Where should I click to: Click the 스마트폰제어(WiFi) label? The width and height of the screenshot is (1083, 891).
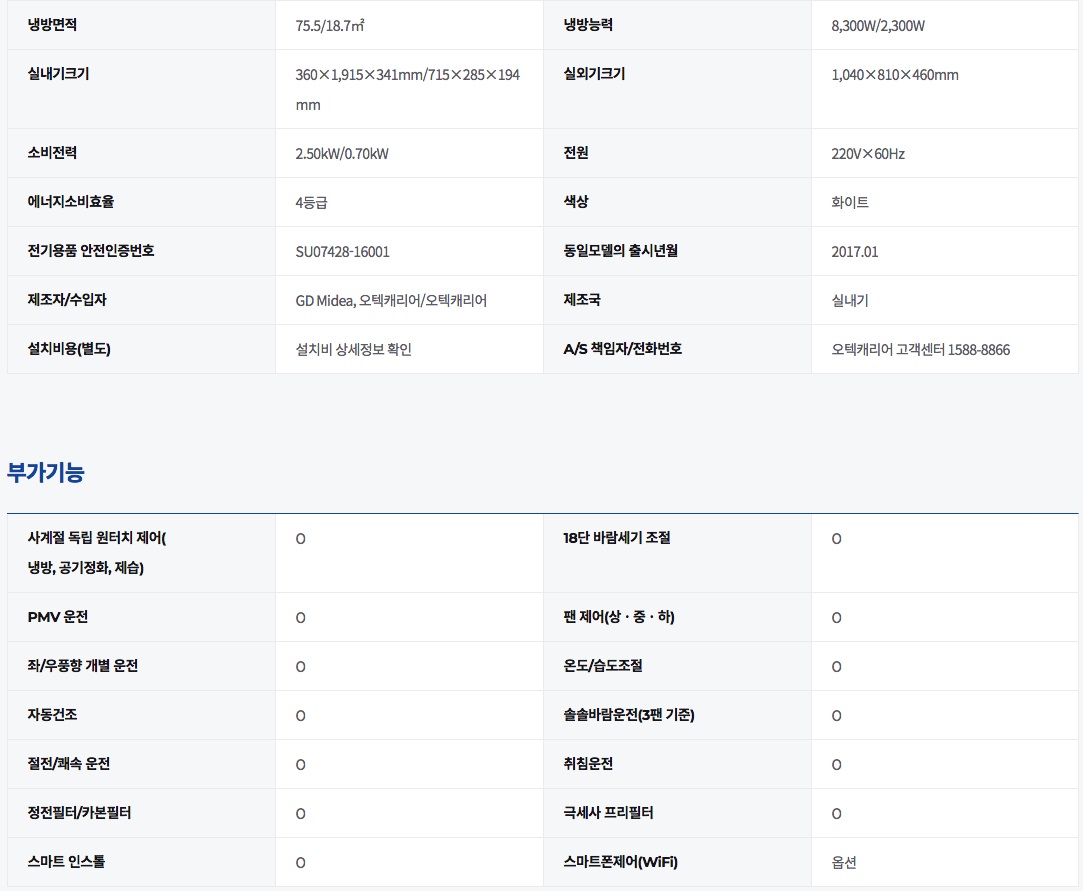pyautogui.click(x=627, y=861)
